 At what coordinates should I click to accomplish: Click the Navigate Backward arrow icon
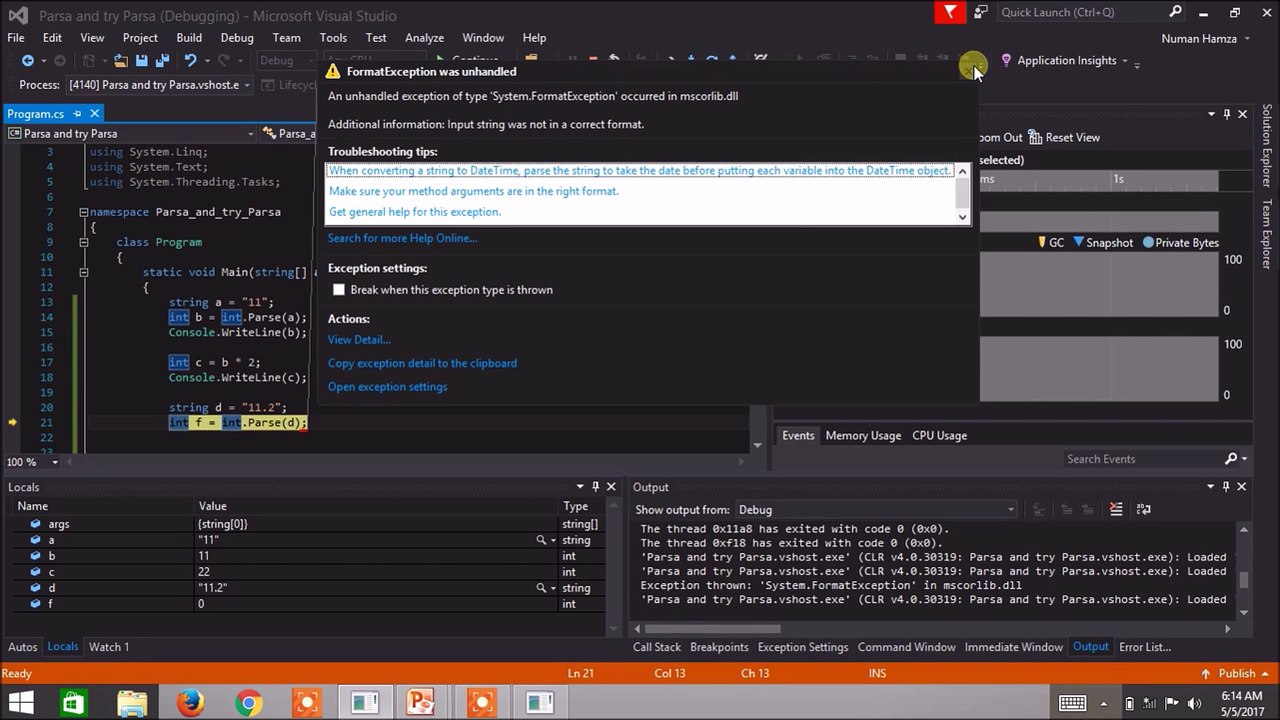click(28, 61)
